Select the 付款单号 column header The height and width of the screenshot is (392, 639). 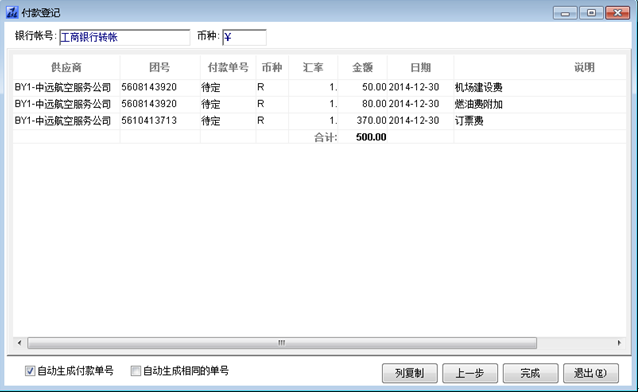[x=228, y=67]
